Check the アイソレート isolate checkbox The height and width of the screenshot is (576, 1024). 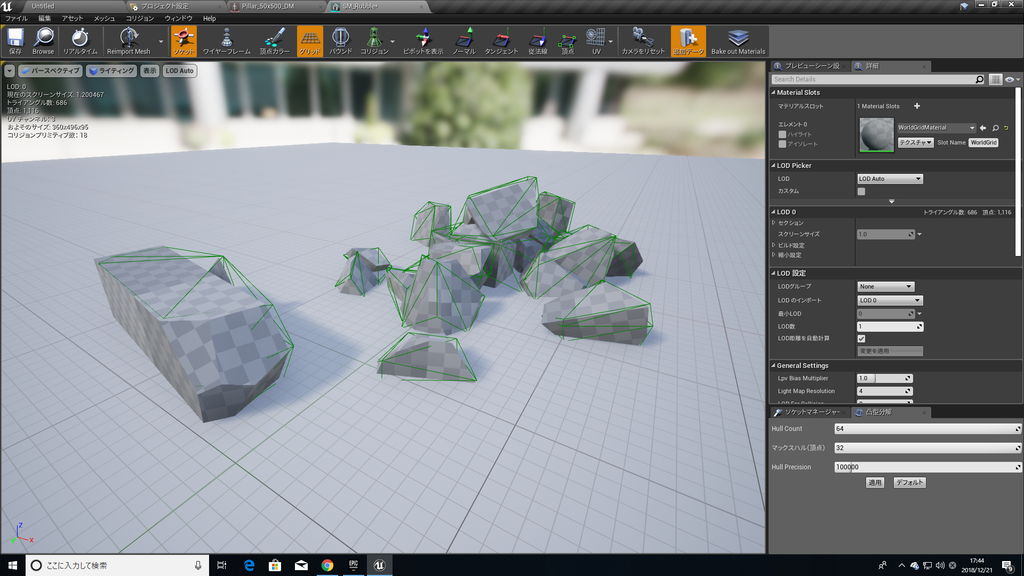pyautogui.click(x=782, y=144)
